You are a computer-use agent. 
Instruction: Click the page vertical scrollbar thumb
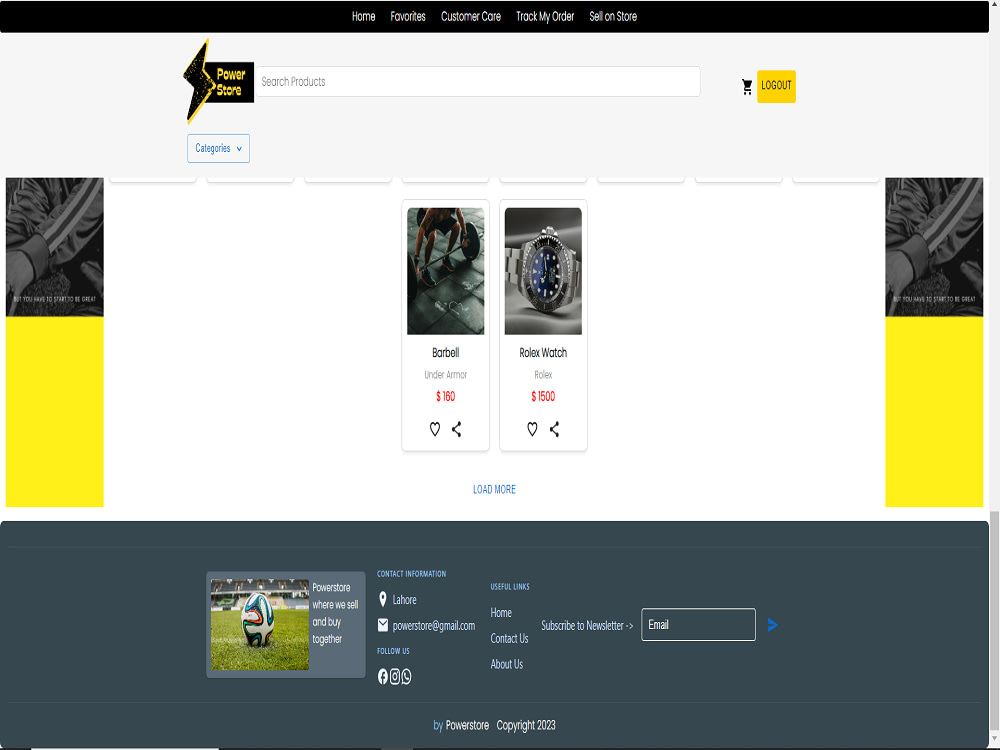coord(994,622)
